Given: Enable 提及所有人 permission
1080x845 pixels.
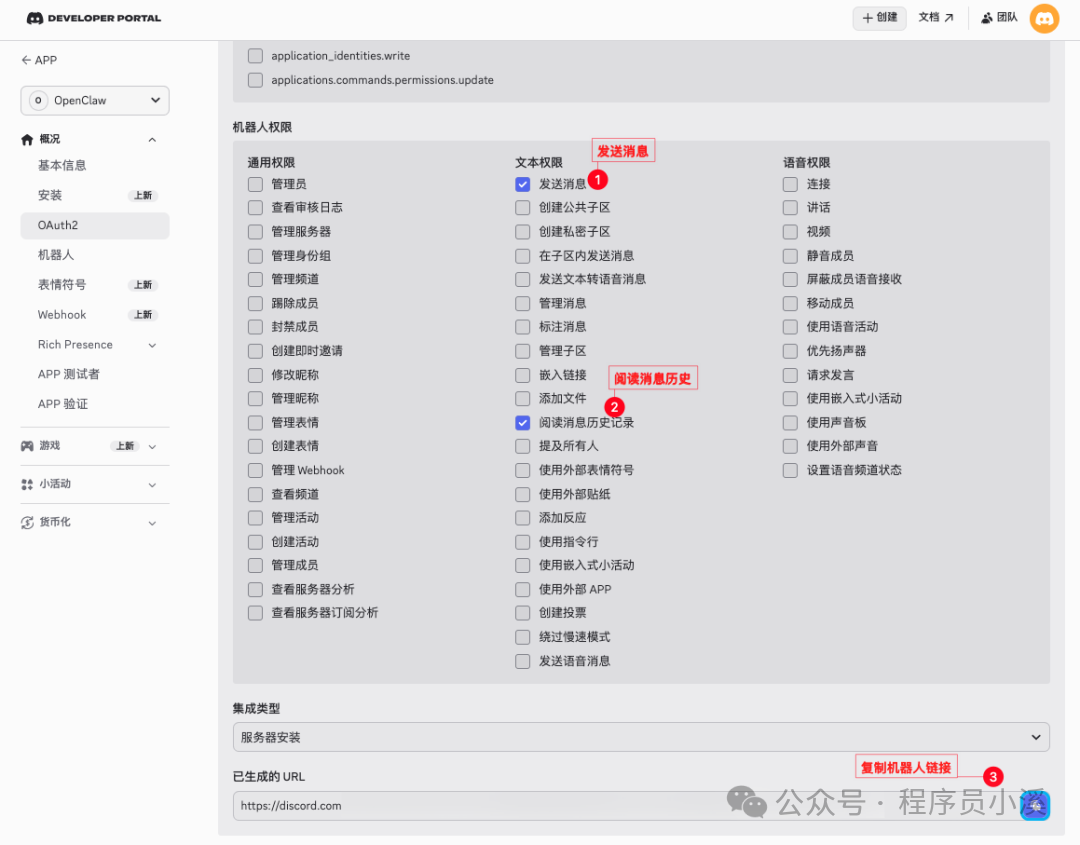Looking at the screenshot, I should pyautogui.click(x=523, y=446).
